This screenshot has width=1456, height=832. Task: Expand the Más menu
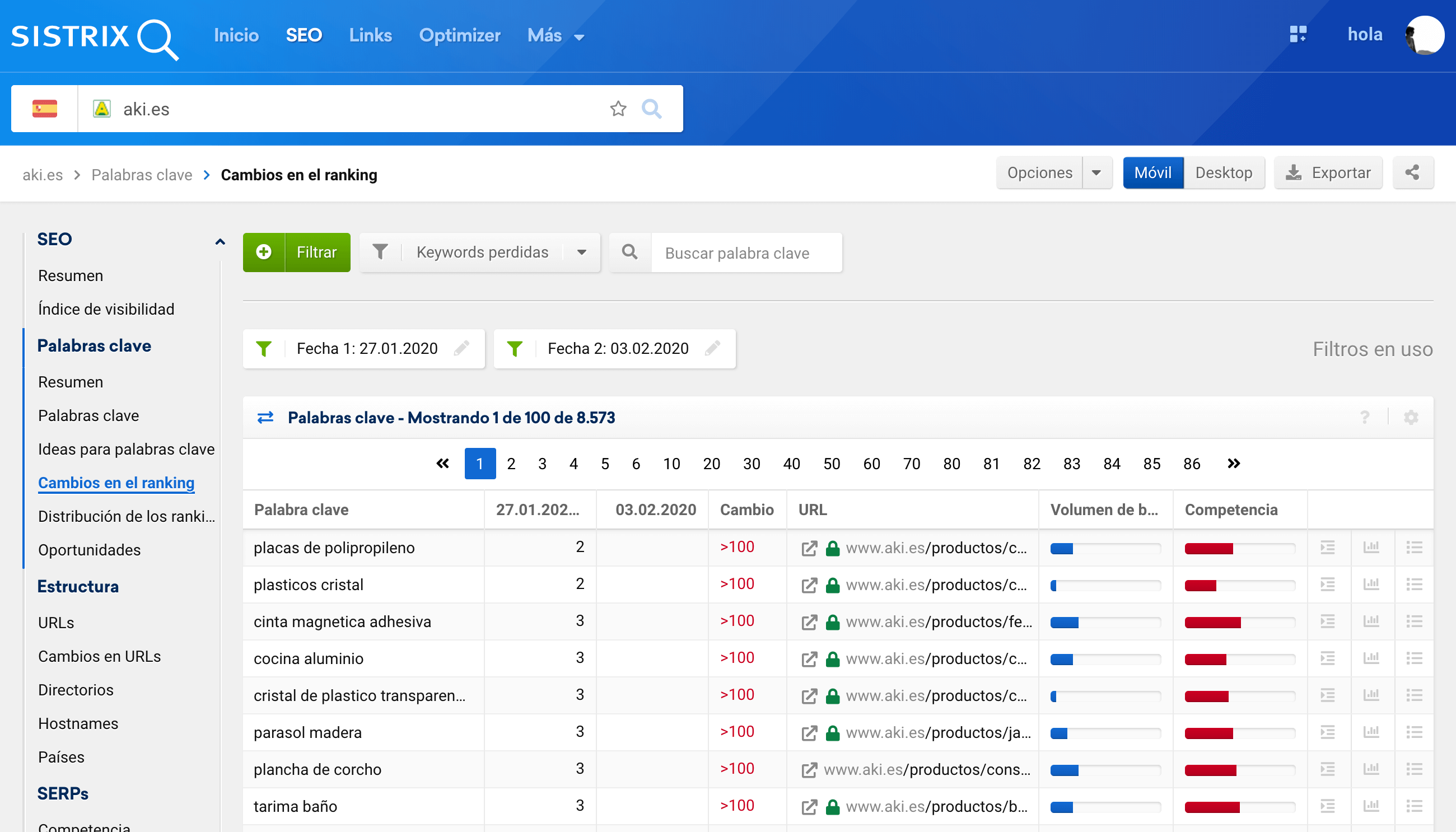555,35
